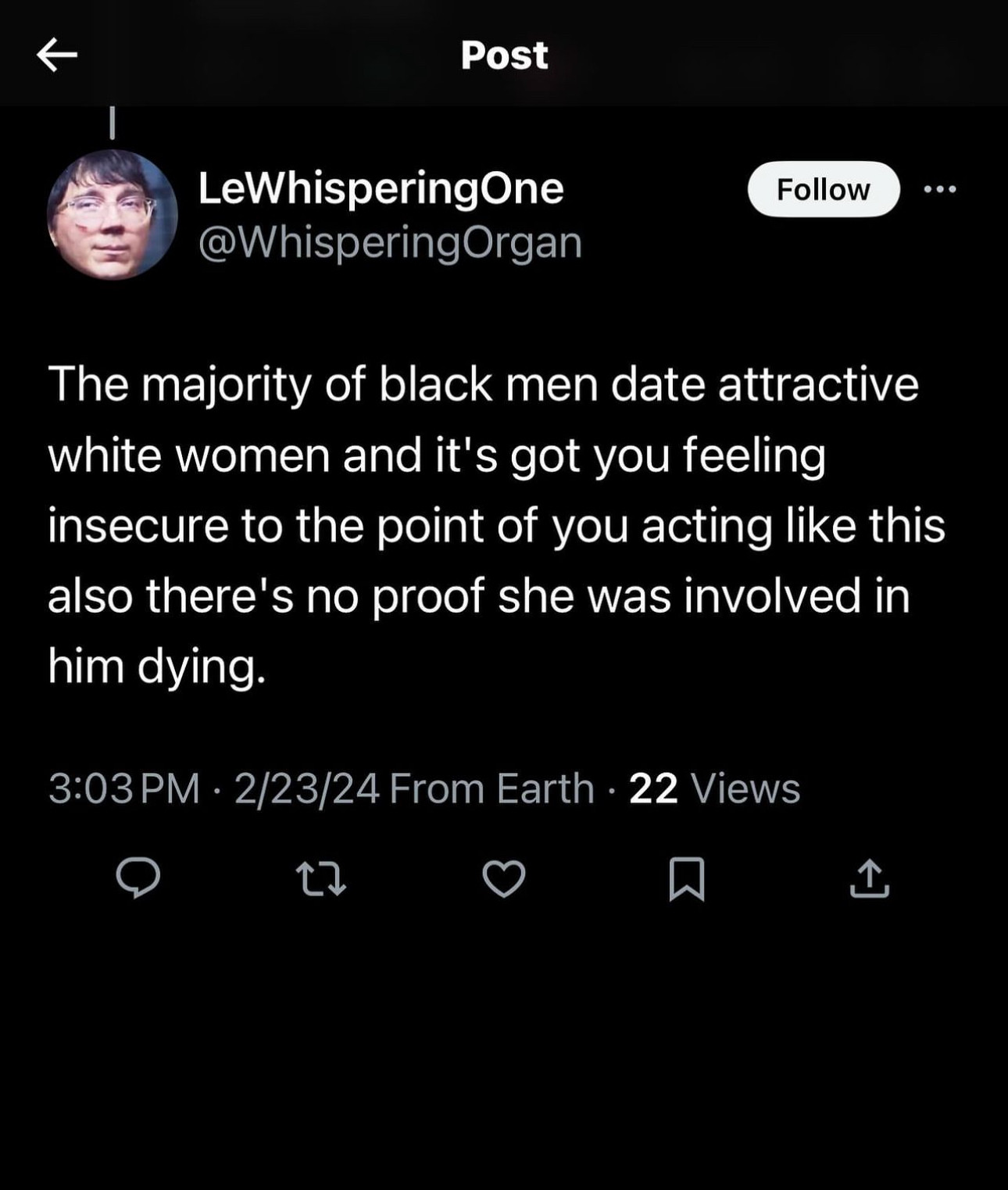The width and height of the screenshot is (1008, 1190).
Task: Click the "From Earth" location text
Action: (x=491, y=788)
